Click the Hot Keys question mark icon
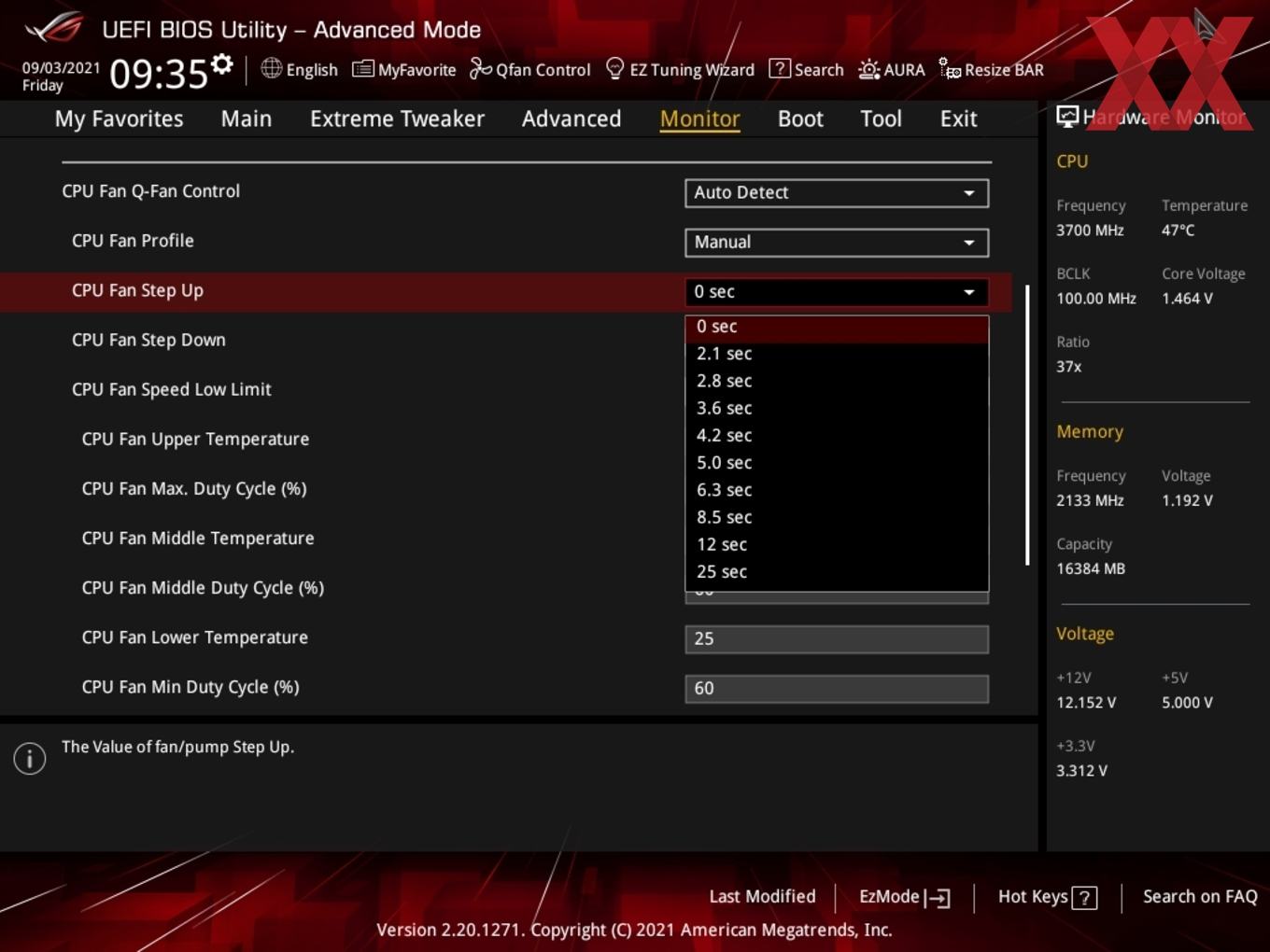1270x952 pixels. [x=1084, y=898]
